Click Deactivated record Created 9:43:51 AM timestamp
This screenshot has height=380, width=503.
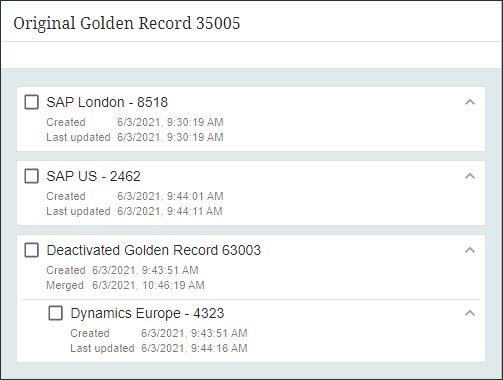click(x=145, y=270)
